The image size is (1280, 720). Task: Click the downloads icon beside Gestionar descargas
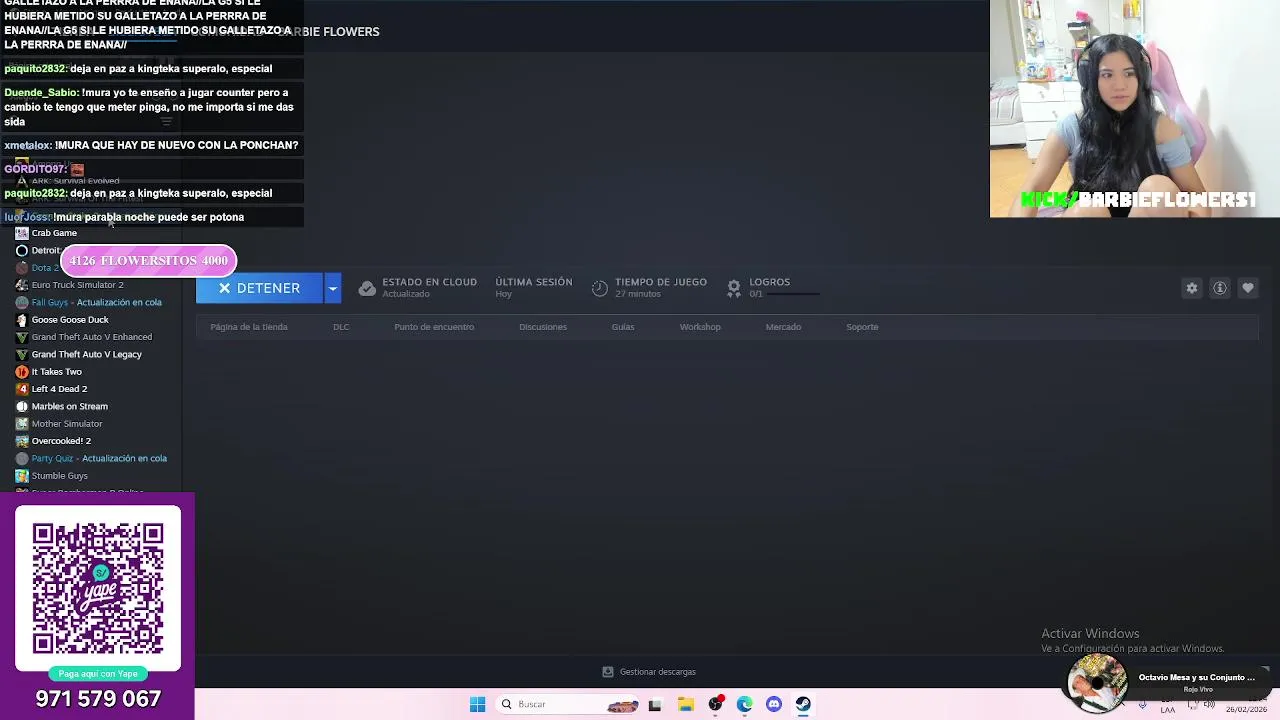(607, 672)
